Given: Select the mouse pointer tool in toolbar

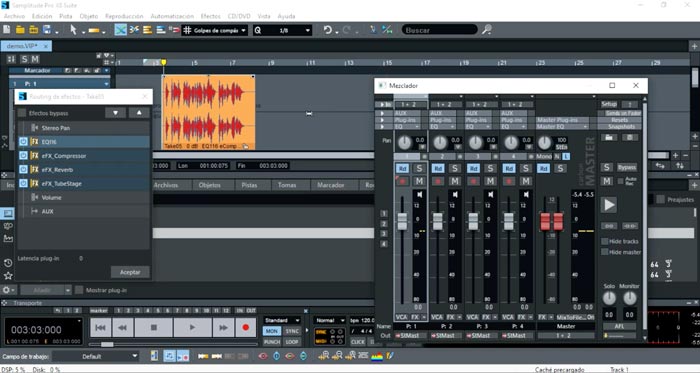Looking at the screenshot, I should tap(74, 30).
